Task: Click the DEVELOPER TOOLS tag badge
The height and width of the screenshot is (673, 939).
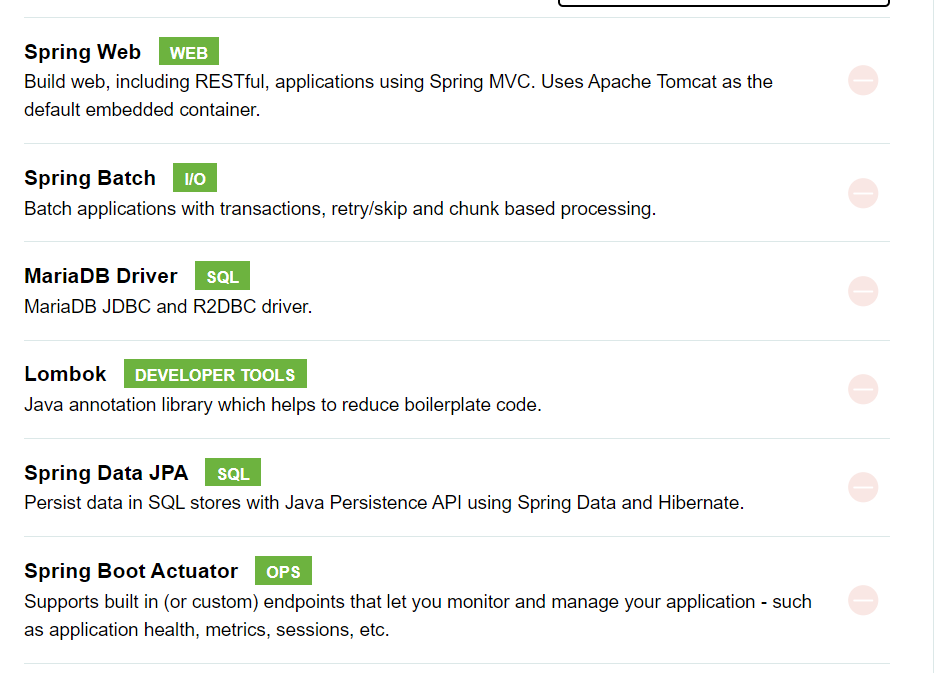Action: pyautogui.click(x=215, y=374)
